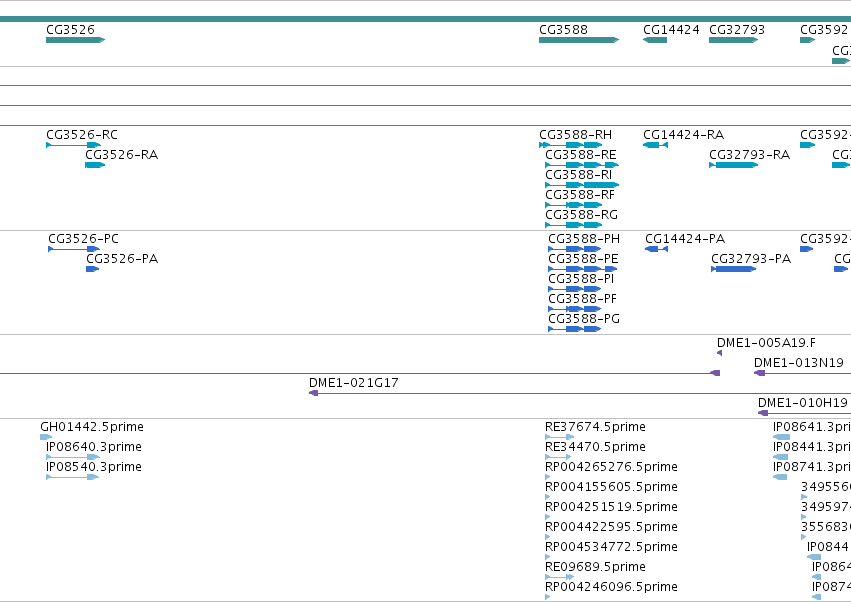This screenshot has height=602, width=851.
Task: Select the DME1-010H19 clone label
Action: point(803,403)
